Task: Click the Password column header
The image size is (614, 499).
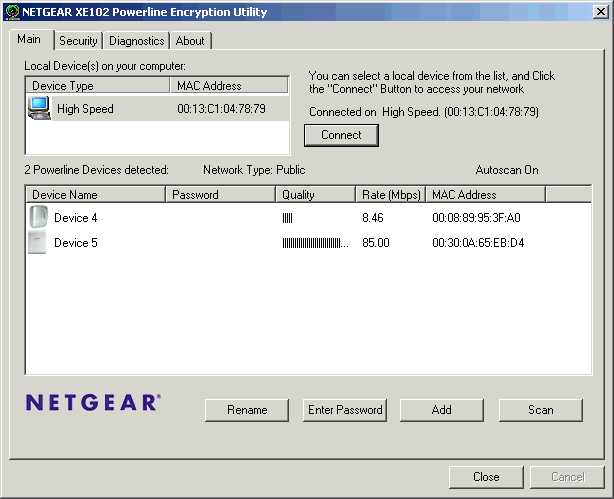Action: point(220,195)
